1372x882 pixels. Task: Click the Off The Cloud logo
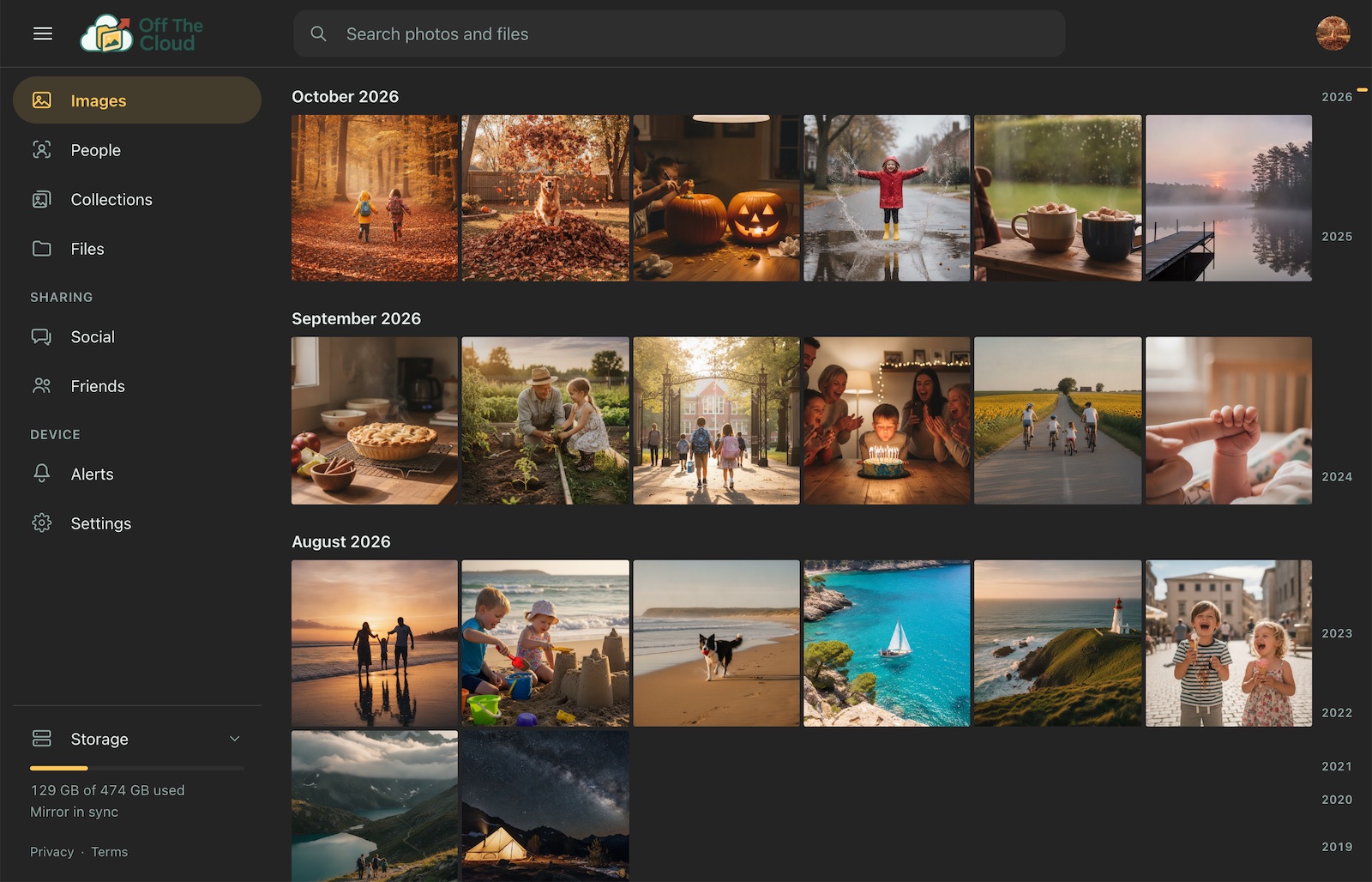pos(141,33)
